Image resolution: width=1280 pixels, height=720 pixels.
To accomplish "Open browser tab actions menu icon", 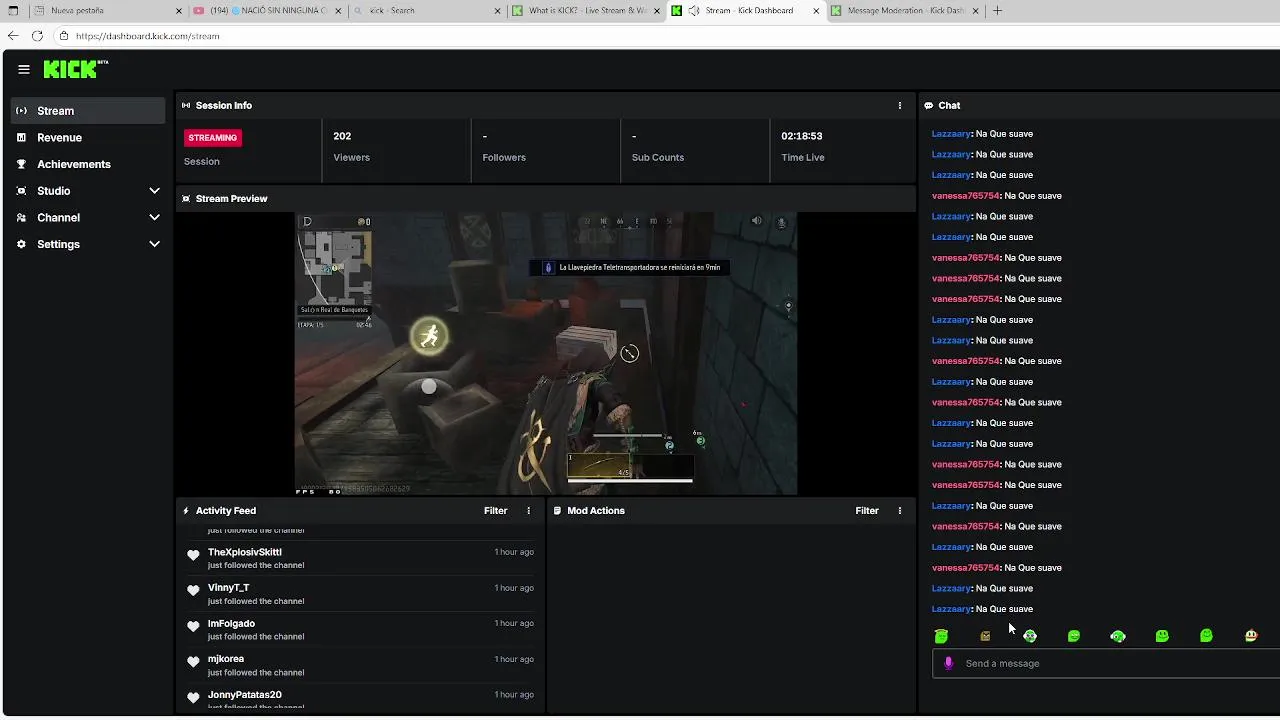I will 13,11.
